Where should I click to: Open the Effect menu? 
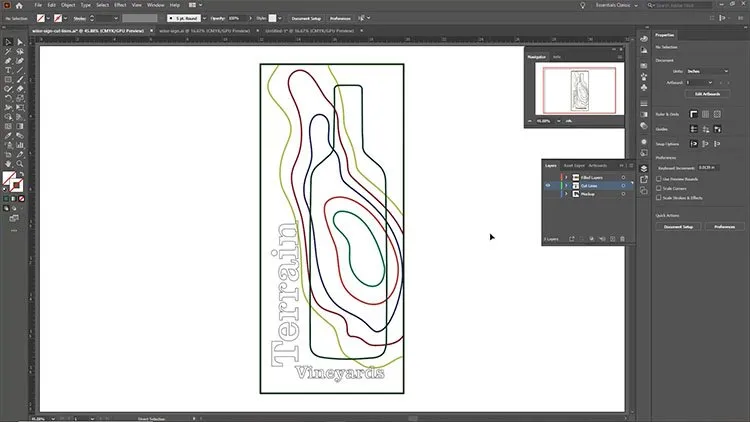pyautogui.click(x=120, y=5)
